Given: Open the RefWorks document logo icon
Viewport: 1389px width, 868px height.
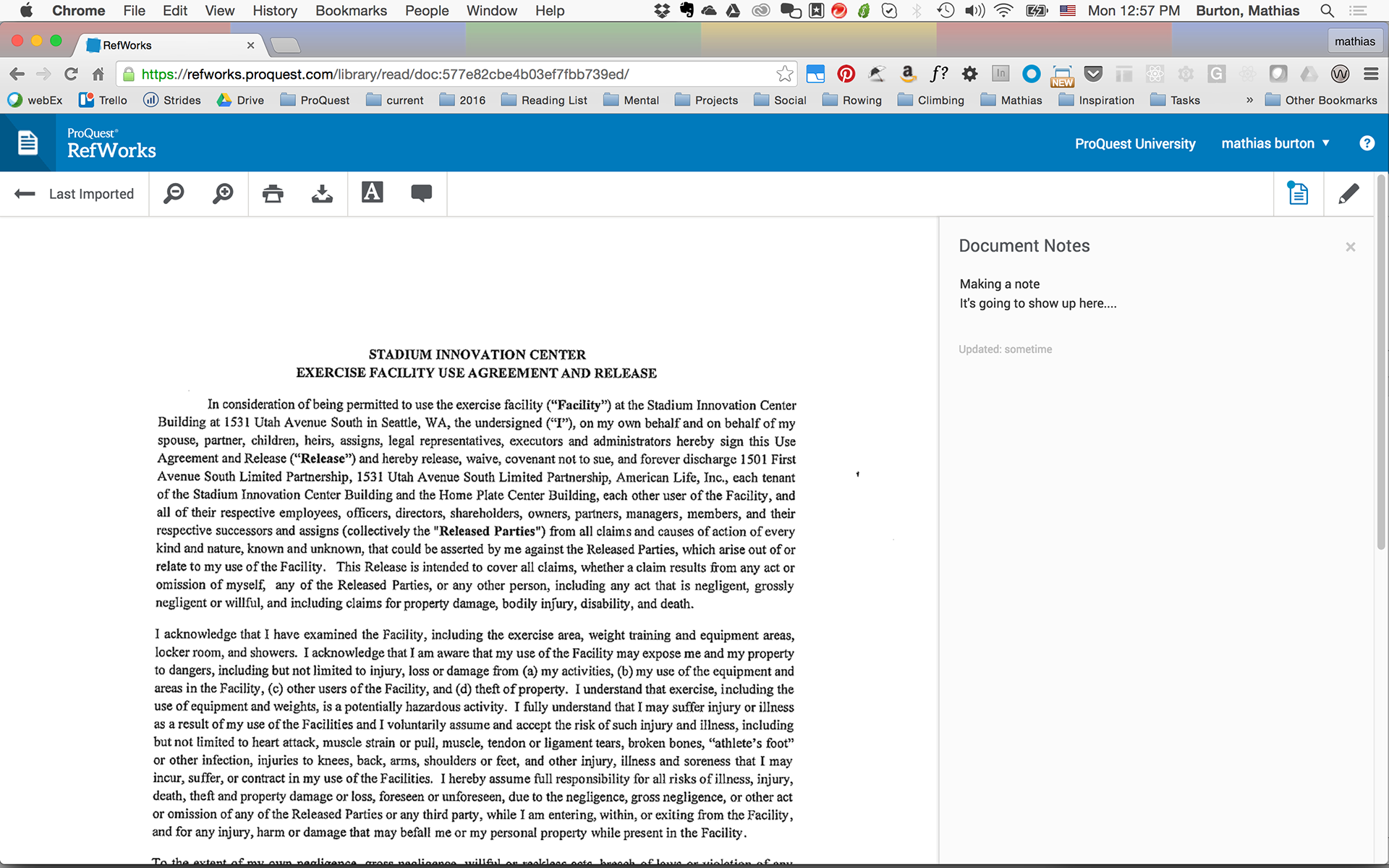Looking at the screenshot, I should click(x=27, y=142).
